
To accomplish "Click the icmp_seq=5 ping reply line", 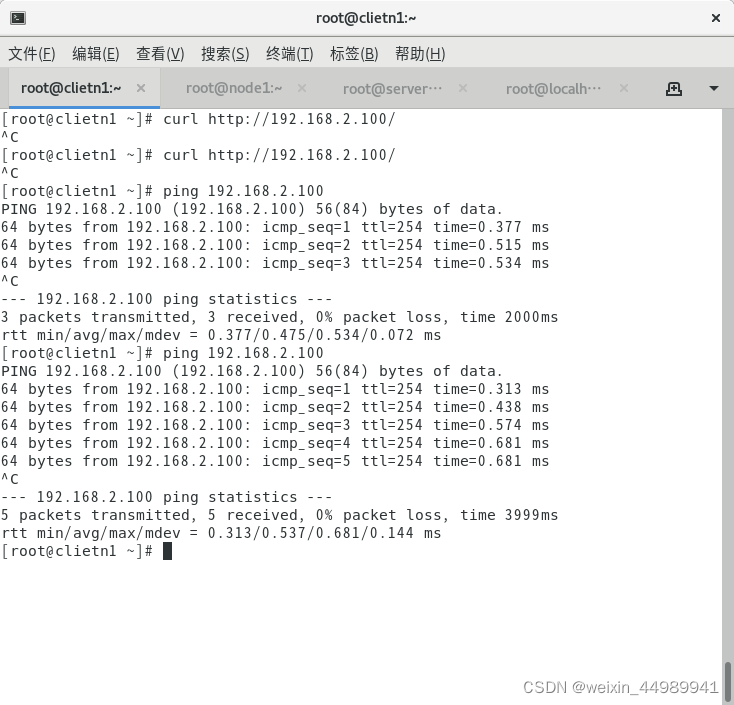I will pyautogui.click(x=275, y=461).
